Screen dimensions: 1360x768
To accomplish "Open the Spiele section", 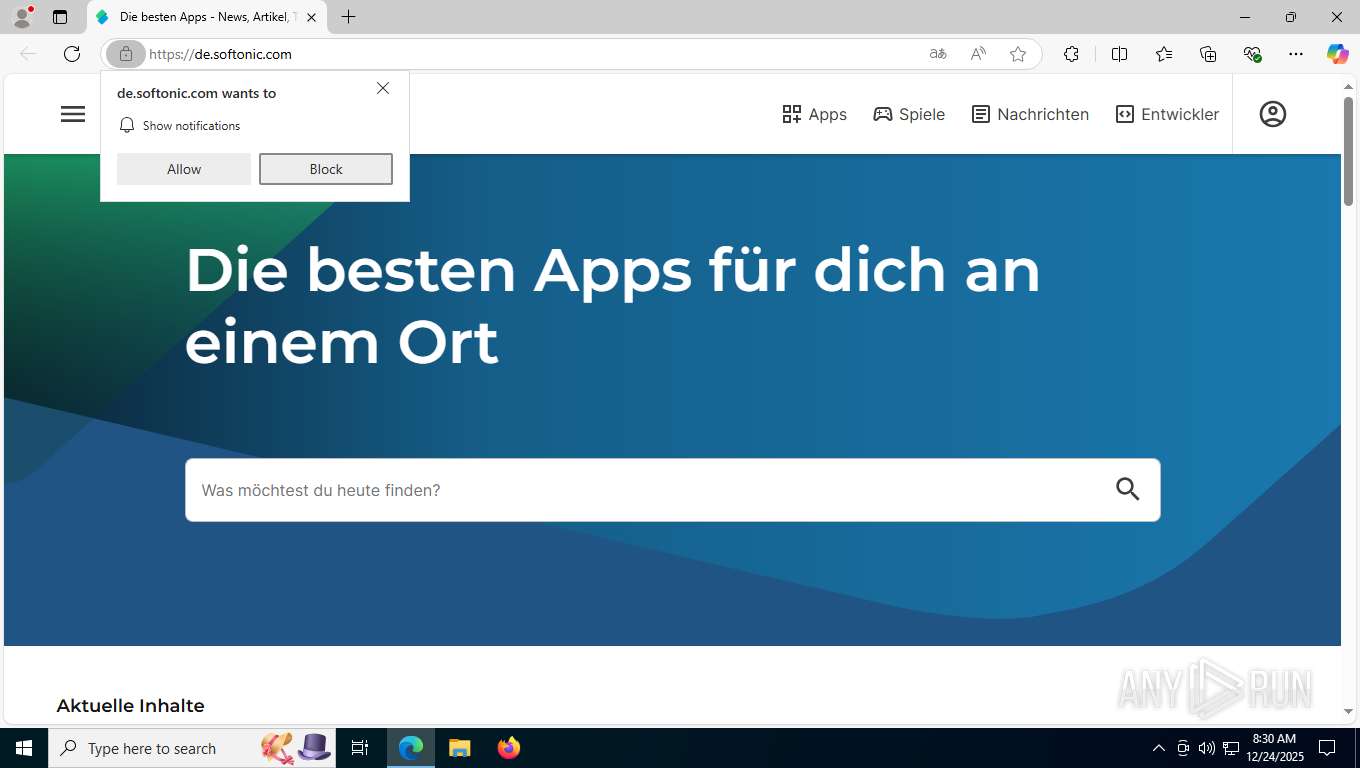I will 909,114.
